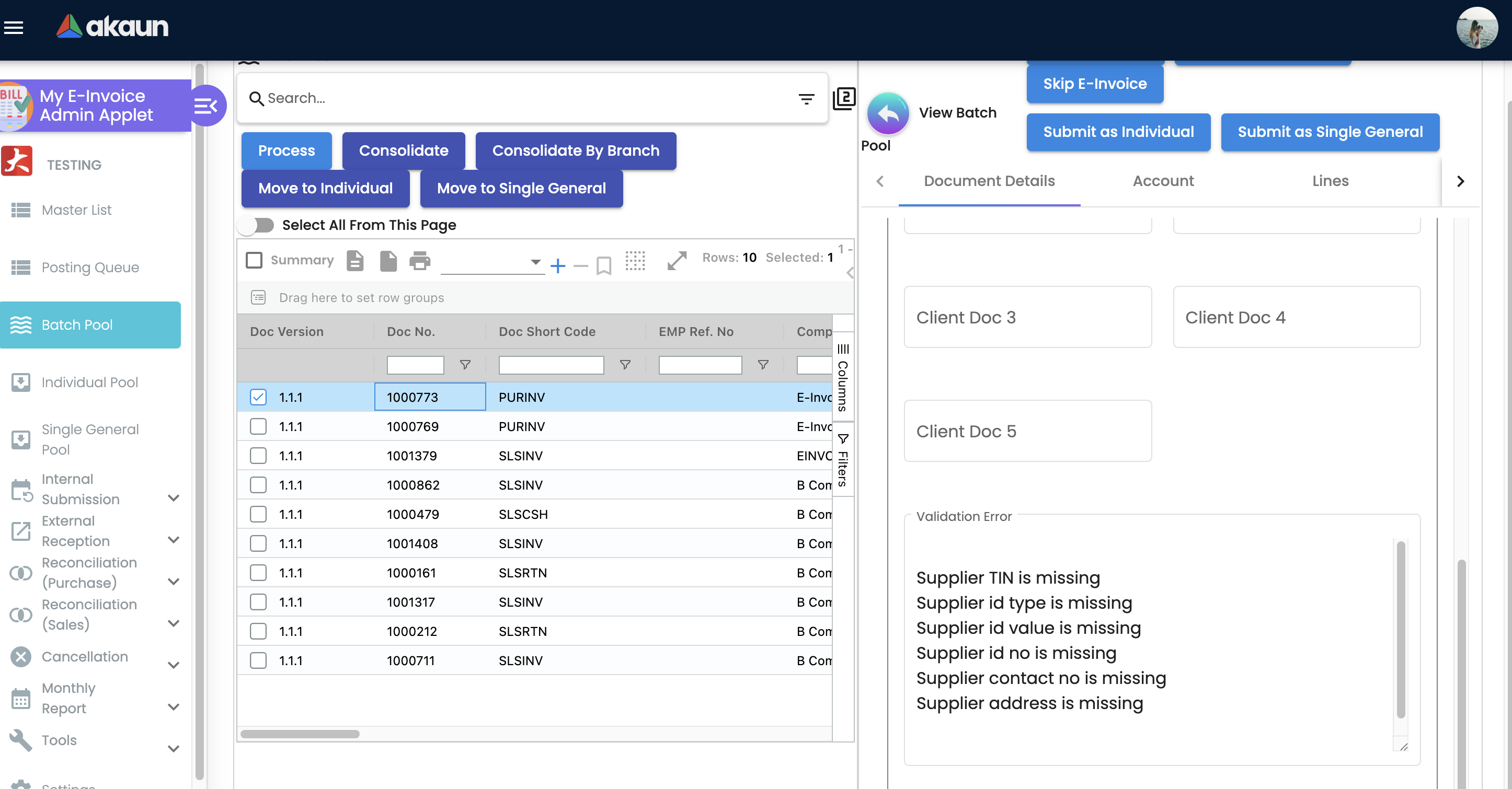
Task: Switch to Lines tab
Action: tap(1330, 181)
